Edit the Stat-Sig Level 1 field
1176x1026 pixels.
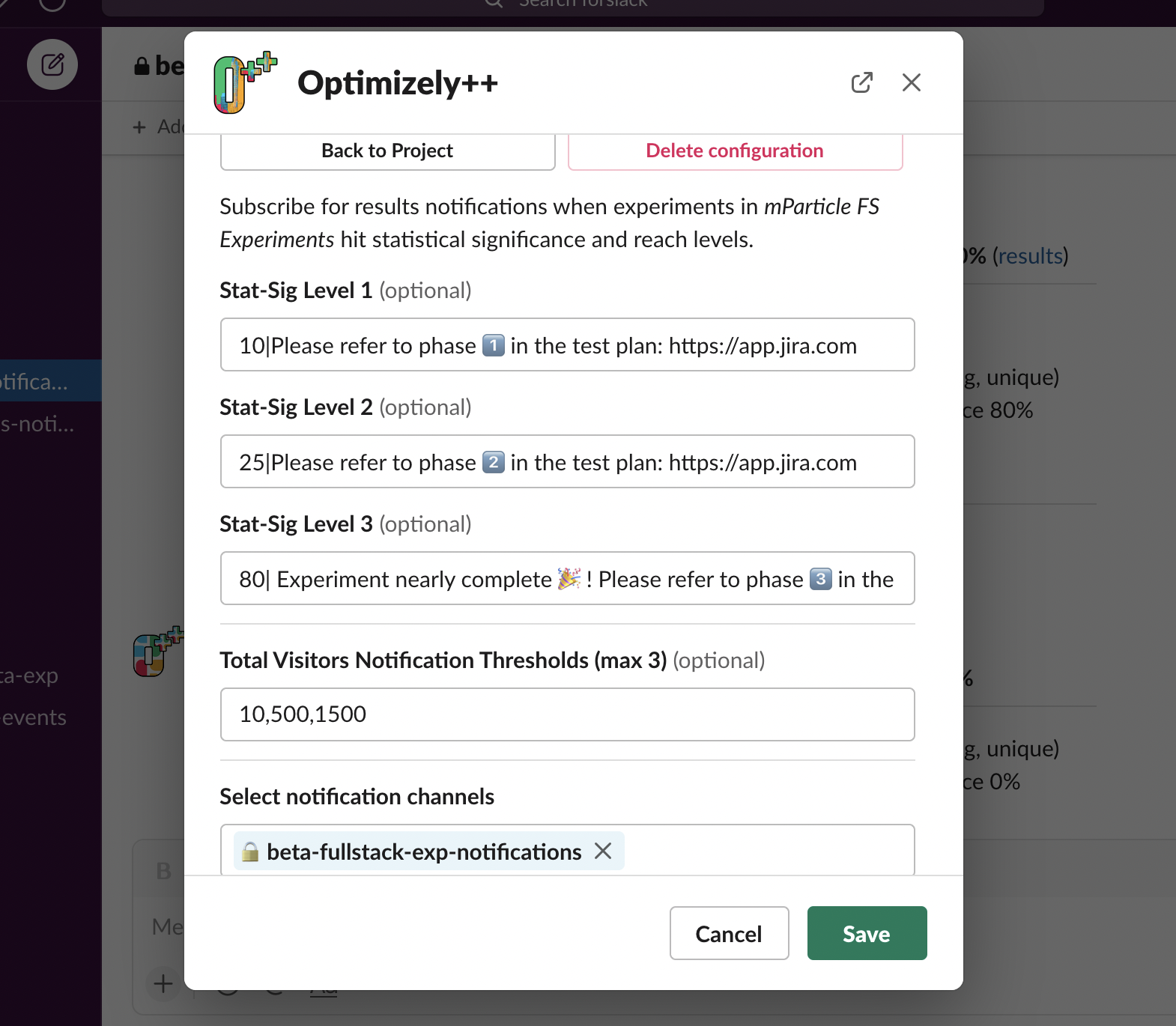tap(567, 344)
